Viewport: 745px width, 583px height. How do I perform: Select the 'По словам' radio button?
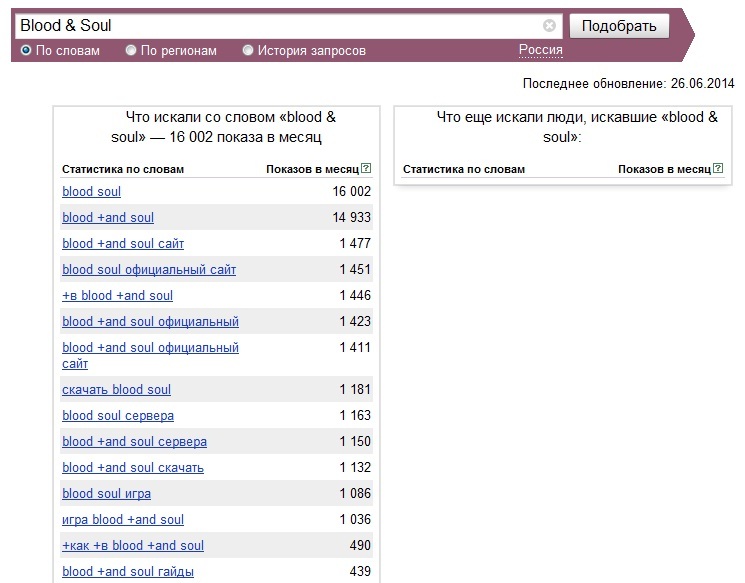point(26,50)
